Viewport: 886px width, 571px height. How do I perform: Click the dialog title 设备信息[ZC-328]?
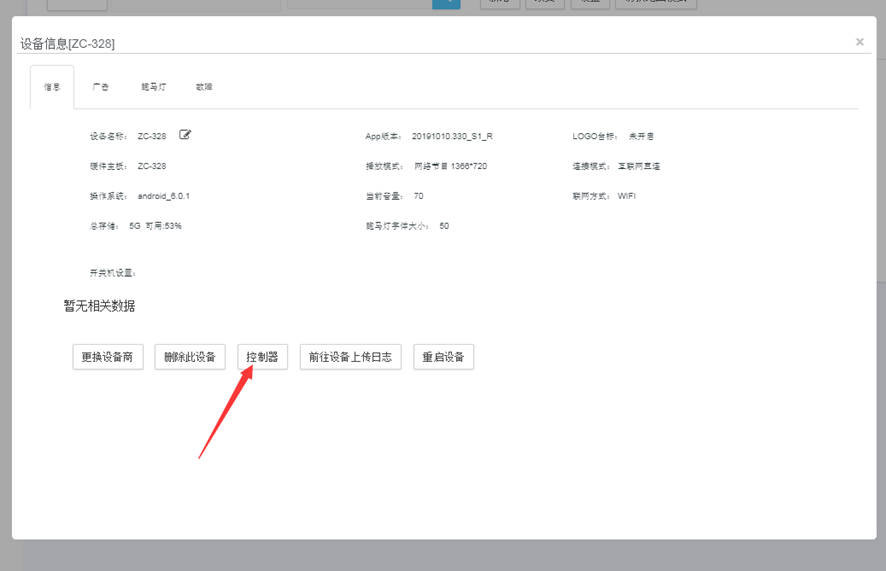68,43
